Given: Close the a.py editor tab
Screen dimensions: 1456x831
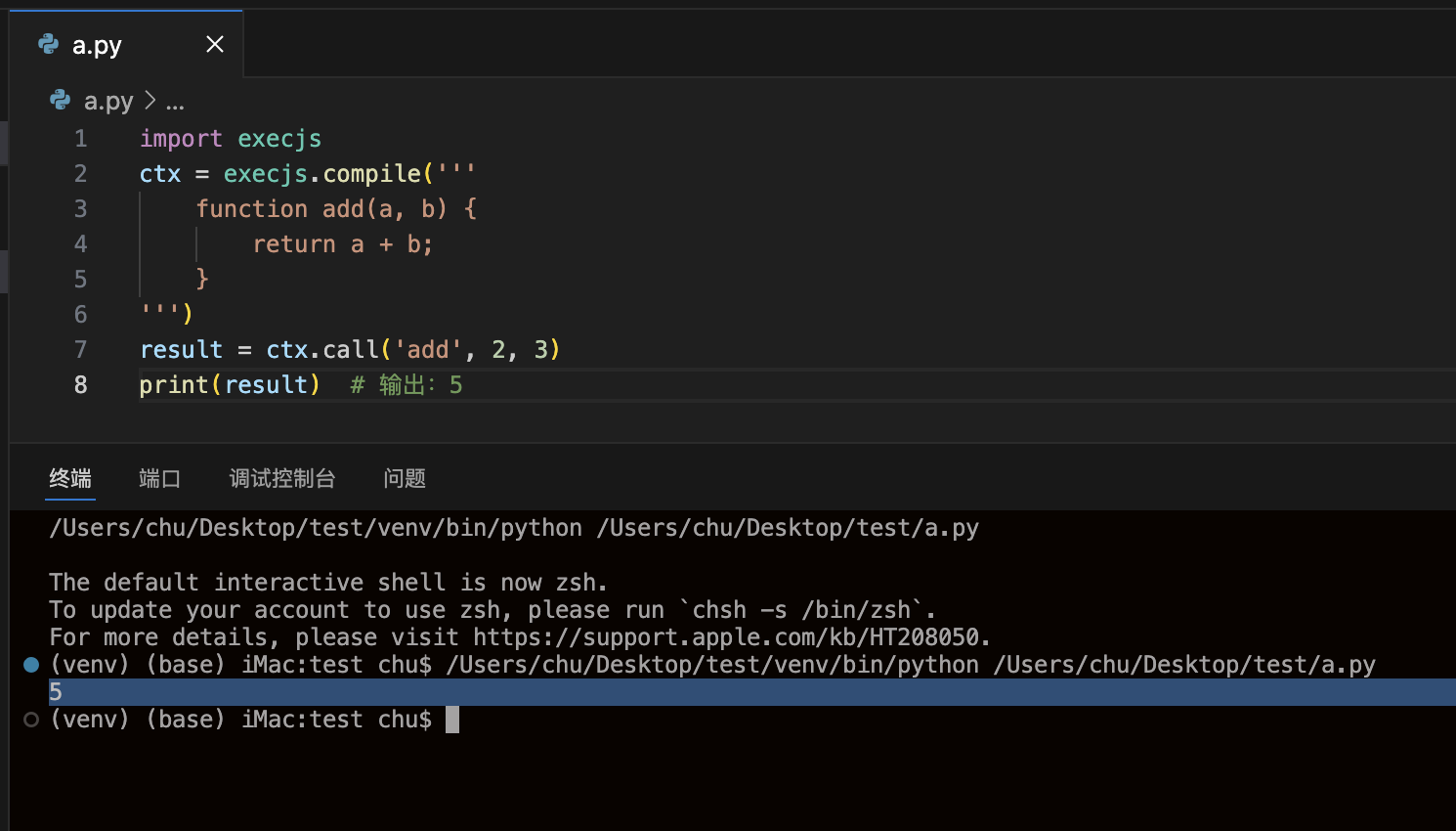Looking at the screenshot, I should tap(214, 44).
